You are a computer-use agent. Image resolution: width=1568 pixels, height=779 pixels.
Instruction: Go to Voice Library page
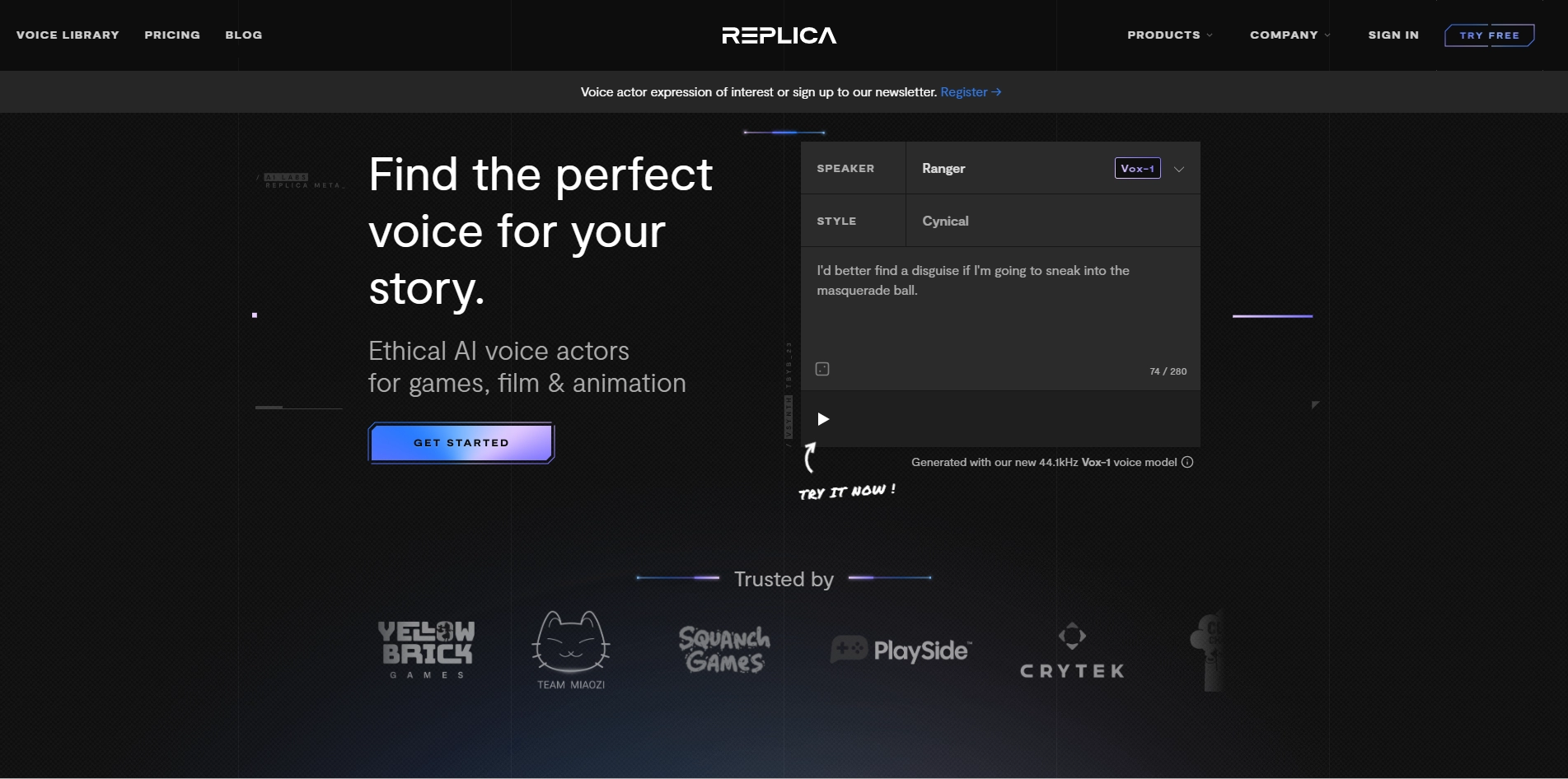pyautogui.click(x=68, y=35)
